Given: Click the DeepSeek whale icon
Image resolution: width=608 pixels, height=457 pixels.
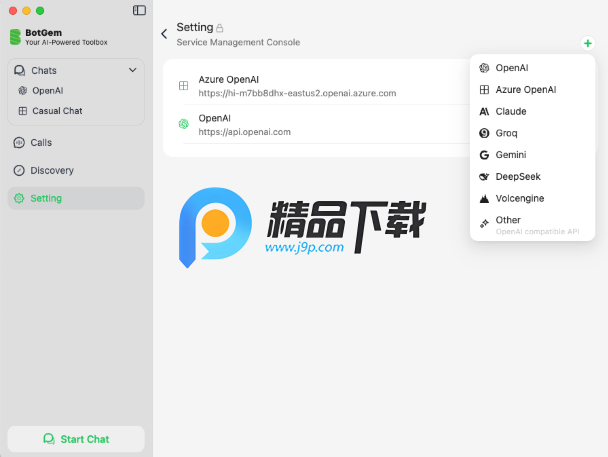Looking at the screenshot, I should [x=484, y=176].
